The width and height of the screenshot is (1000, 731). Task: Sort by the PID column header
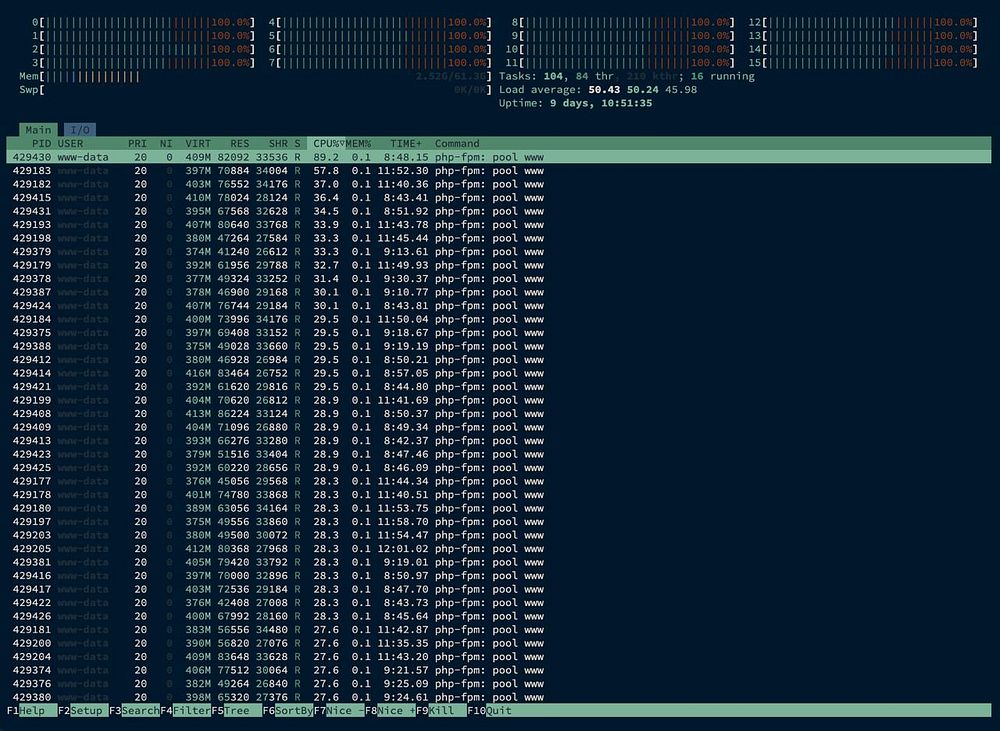41,144
